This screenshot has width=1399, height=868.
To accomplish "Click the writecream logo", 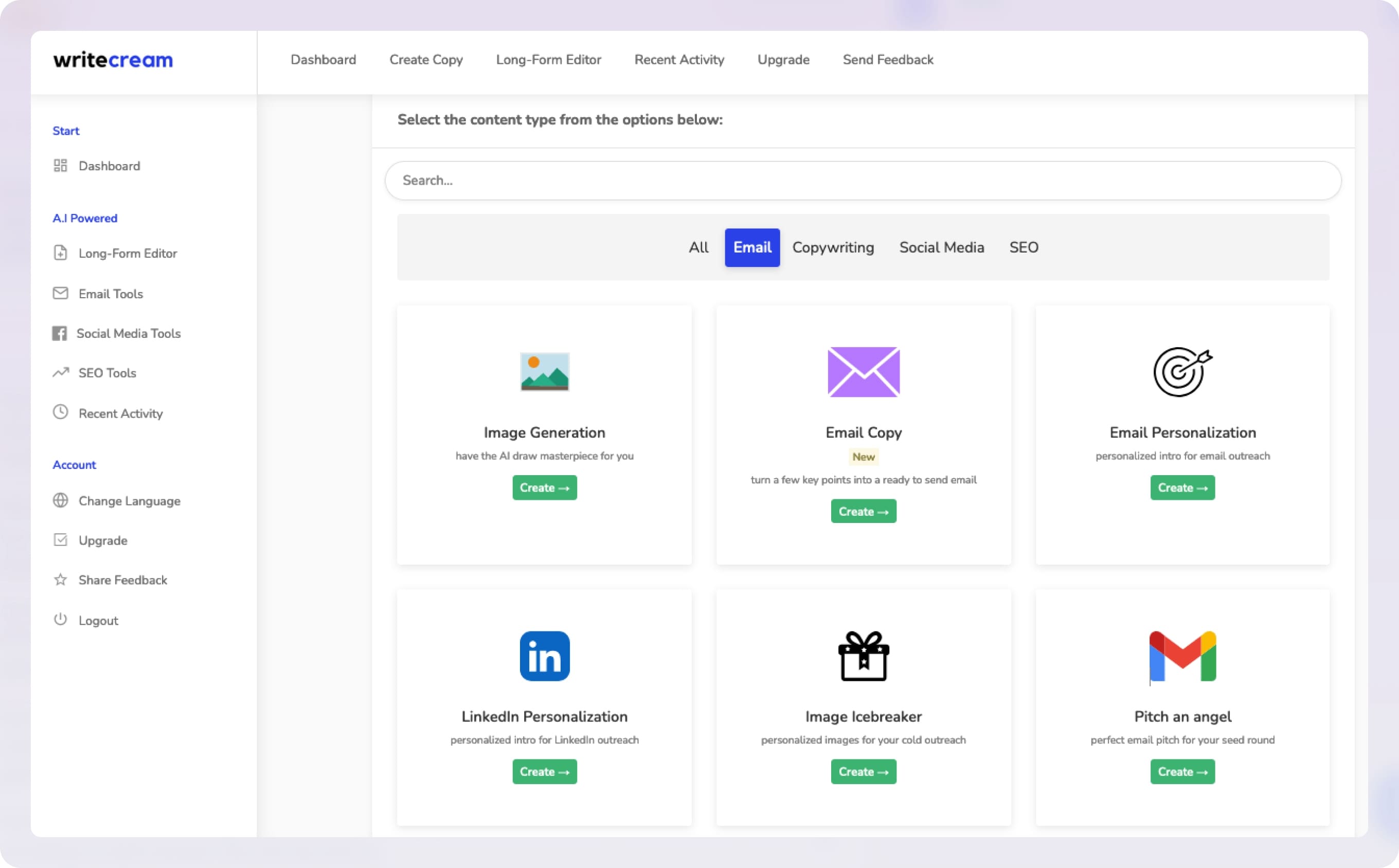I will coord(113,60).
